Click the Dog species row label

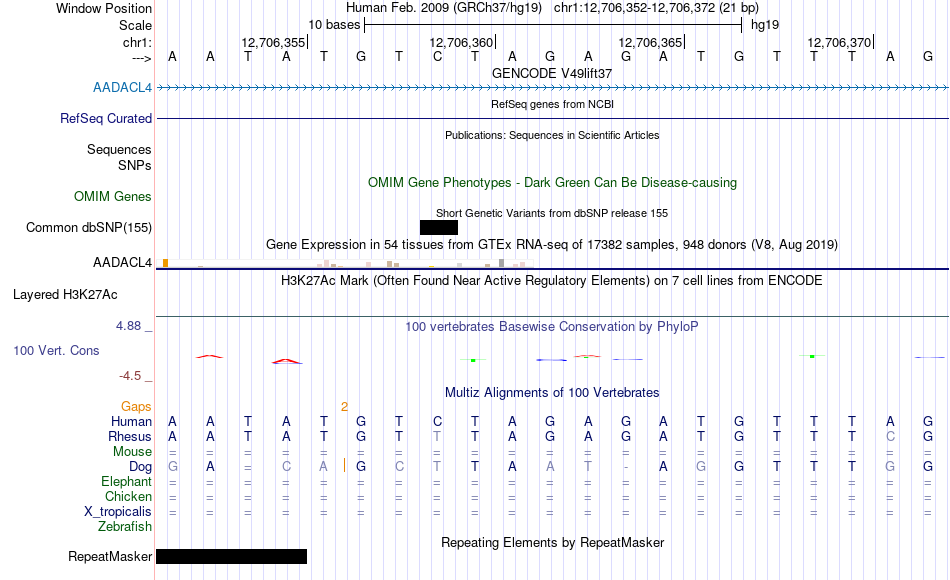coord(140,467)
